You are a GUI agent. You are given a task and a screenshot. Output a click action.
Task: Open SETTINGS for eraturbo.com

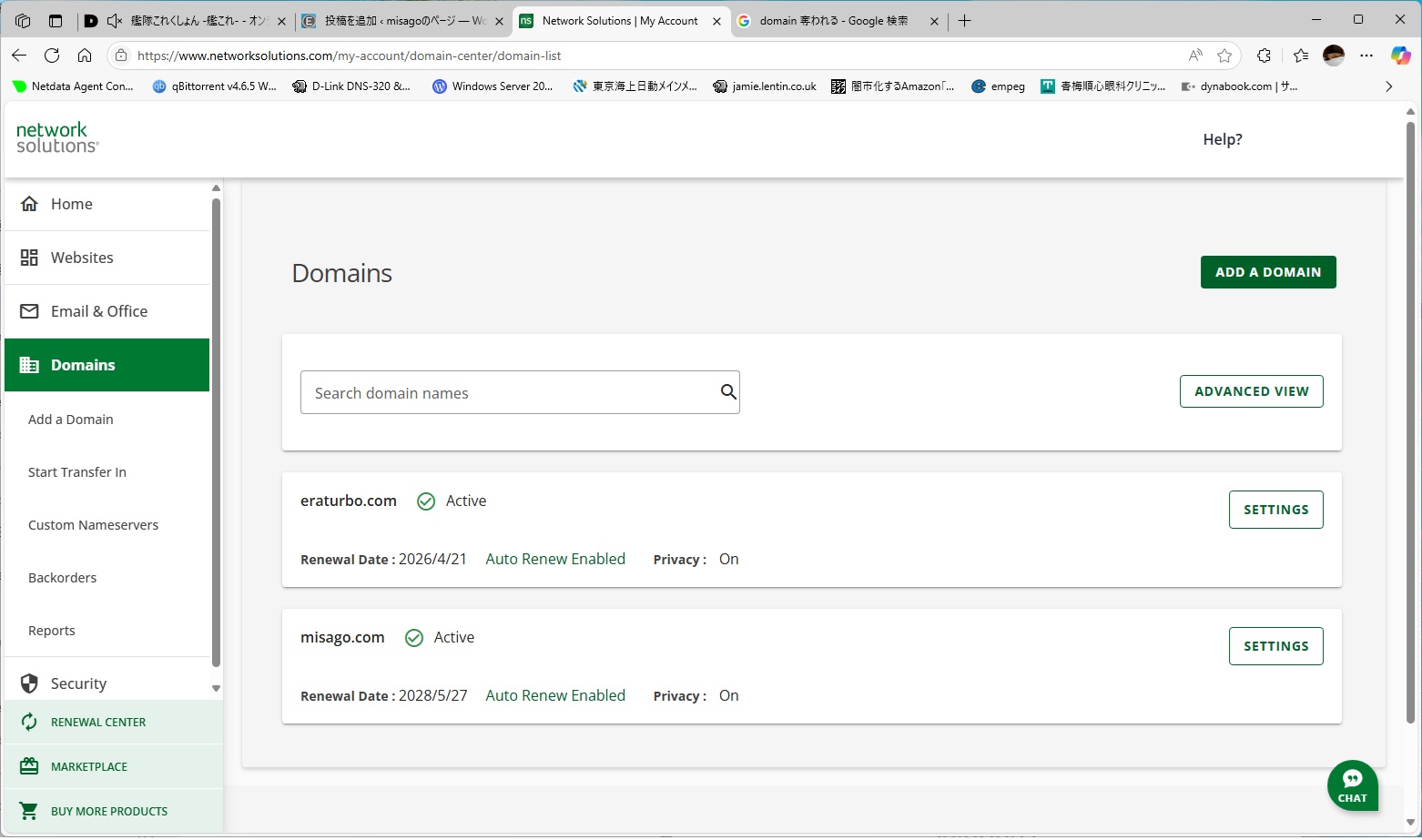(1276, 510)
